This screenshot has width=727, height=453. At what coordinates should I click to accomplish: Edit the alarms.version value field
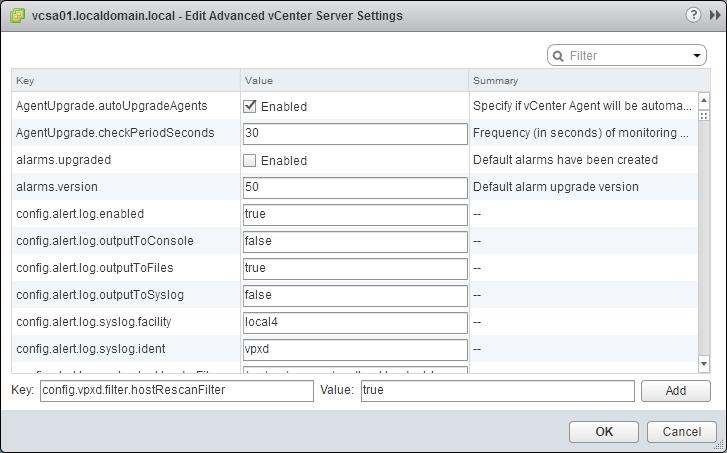355,187
